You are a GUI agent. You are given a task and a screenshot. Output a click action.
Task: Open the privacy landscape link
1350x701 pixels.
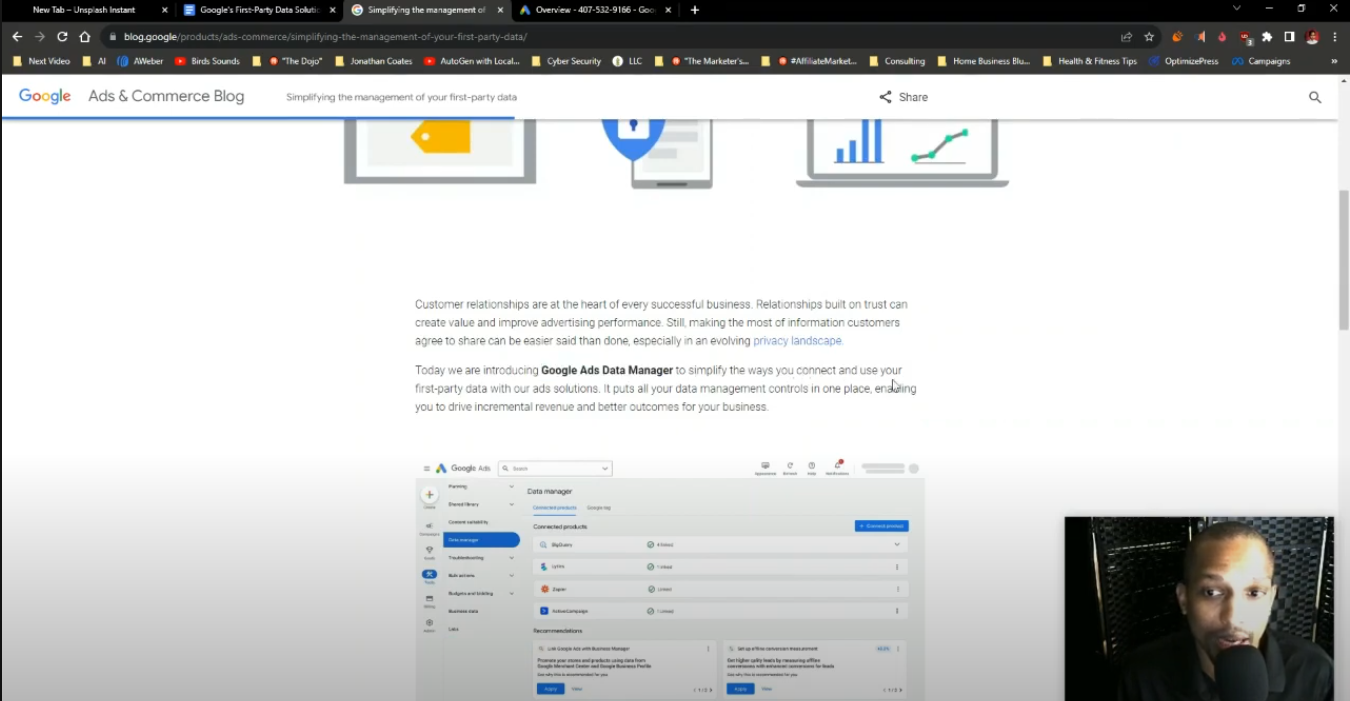click(x=796, y=340)
